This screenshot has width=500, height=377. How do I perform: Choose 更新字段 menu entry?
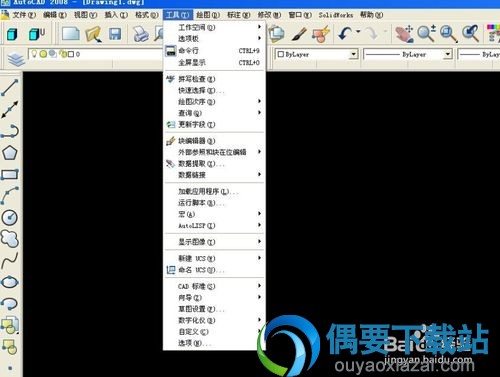point(214,124)
